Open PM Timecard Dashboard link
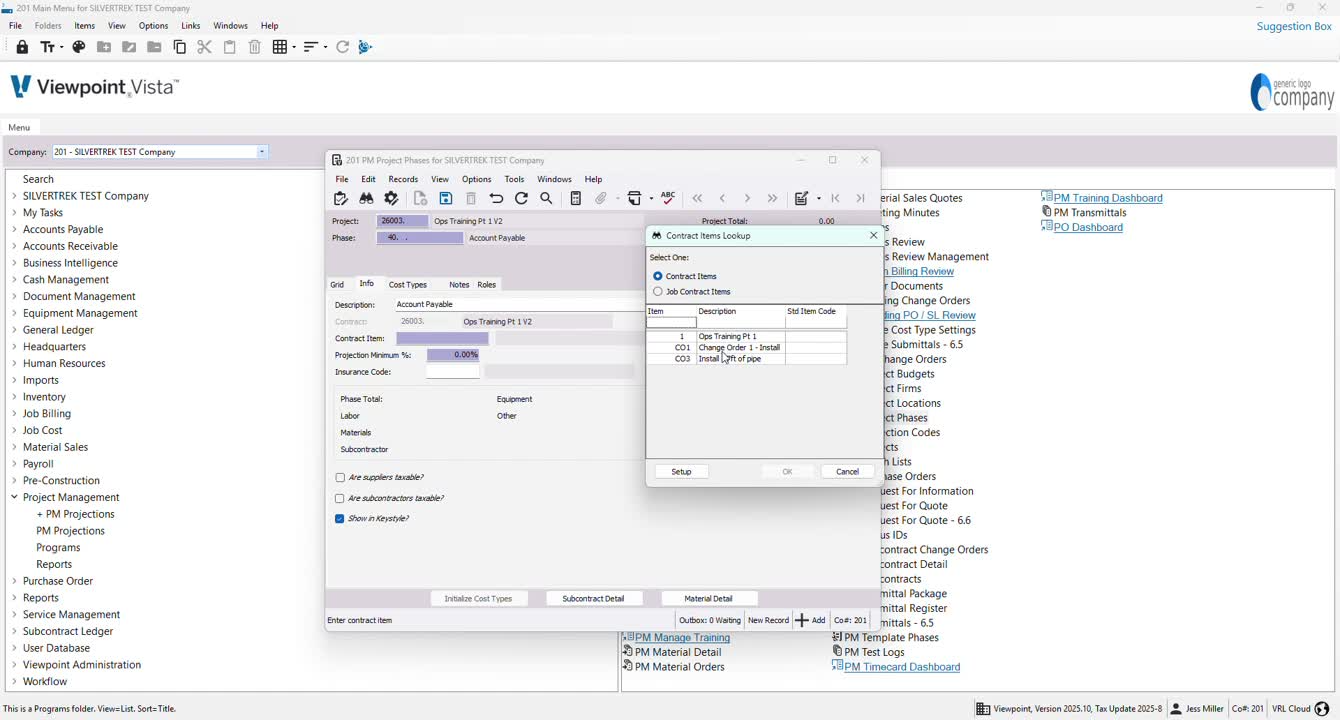Image resolution: width=1340 pixels, height=720 pixels. coord(902,667)
